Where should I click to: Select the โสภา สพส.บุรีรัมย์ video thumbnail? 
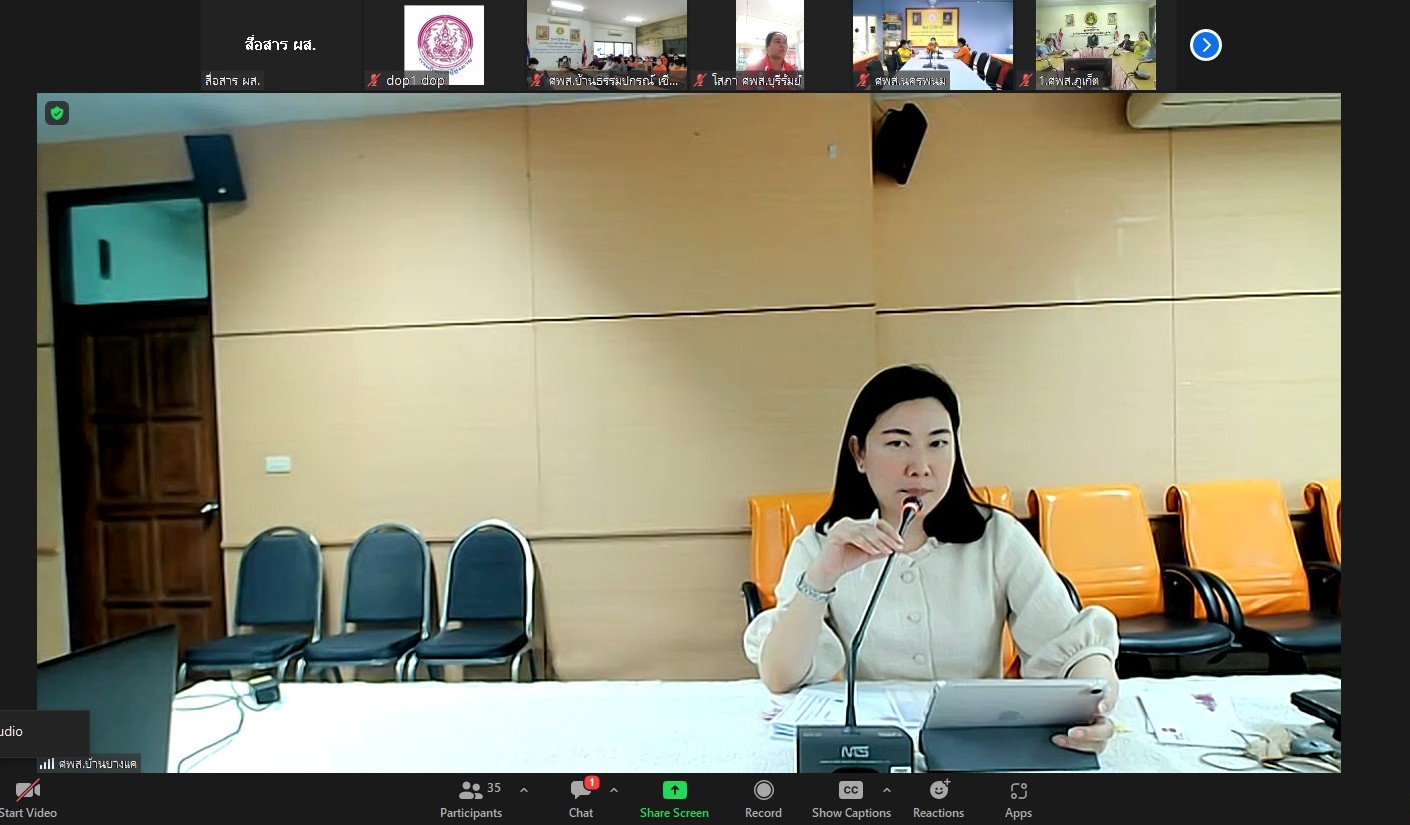[x=770, y=45]
